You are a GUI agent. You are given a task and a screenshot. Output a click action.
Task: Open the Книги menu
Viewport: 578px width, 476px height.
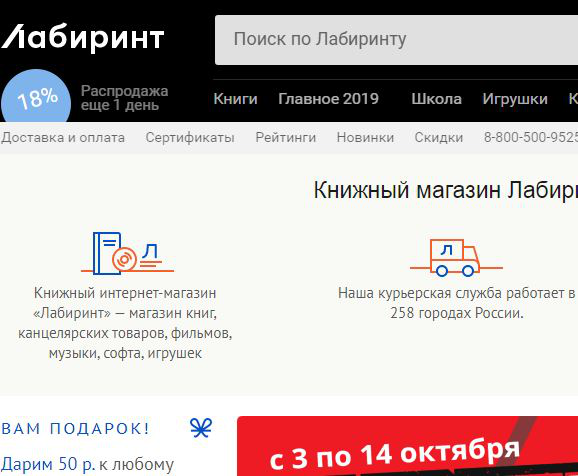pos(235,99)
